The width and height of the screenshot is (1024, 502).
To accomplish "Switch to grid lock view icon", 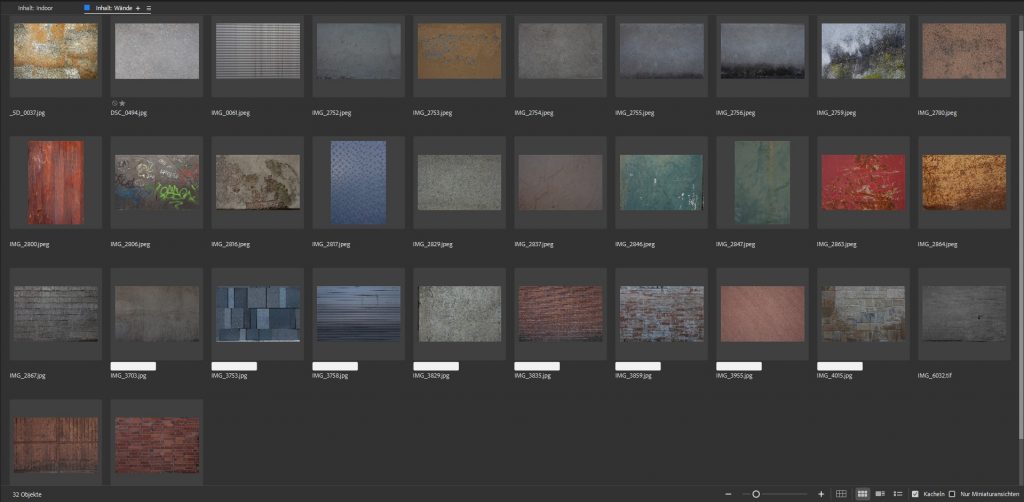I will pos(841,494).
